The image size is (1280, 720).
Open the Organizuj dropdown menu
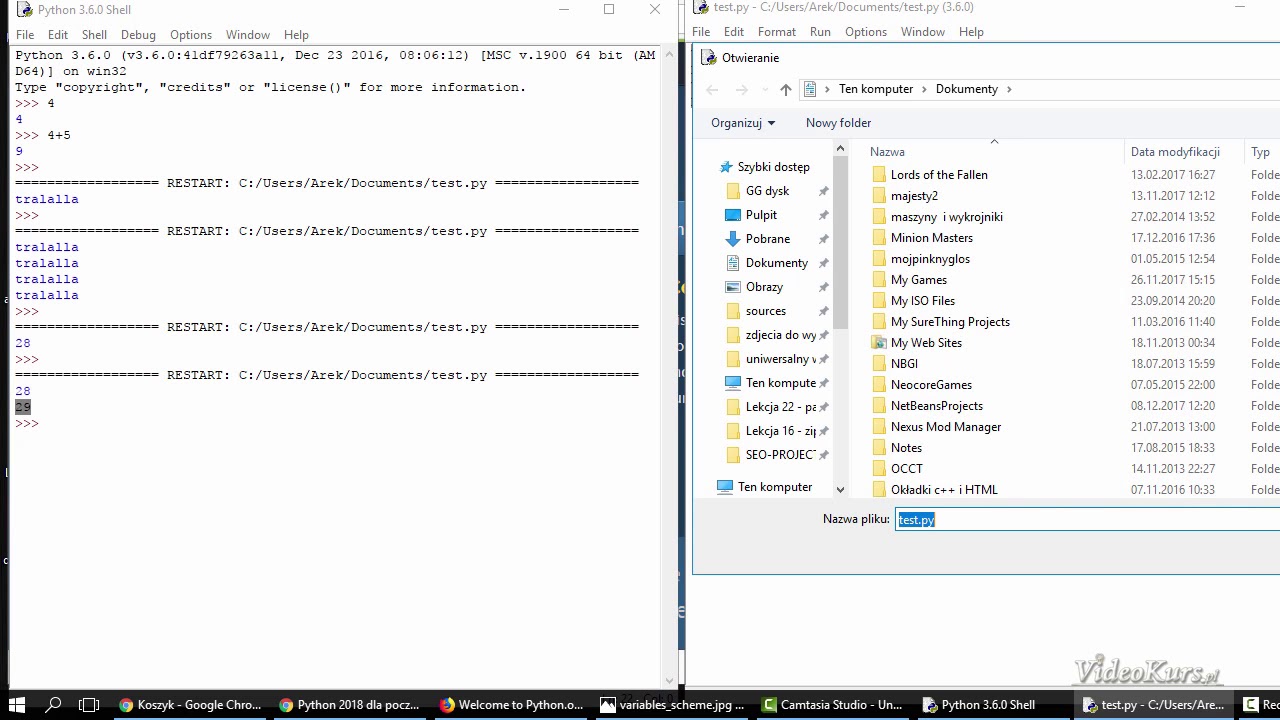tap(743, 123)
